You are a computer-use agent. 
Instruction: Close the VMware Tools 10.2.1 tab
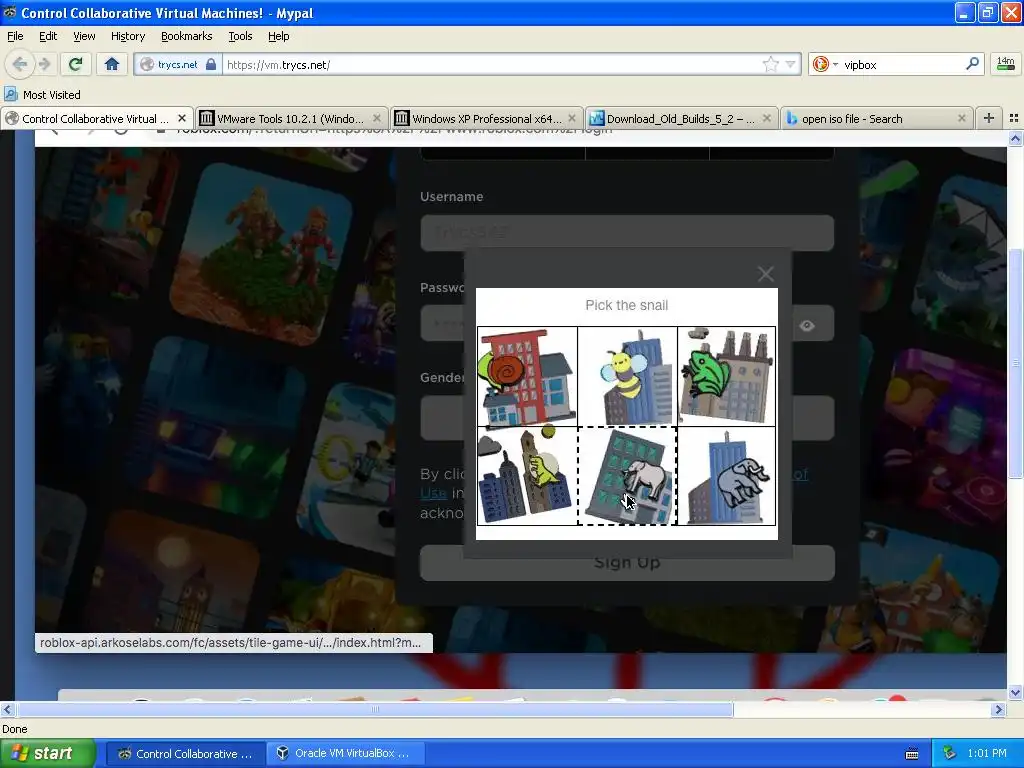pyautogui.click(x=377, y=118)
